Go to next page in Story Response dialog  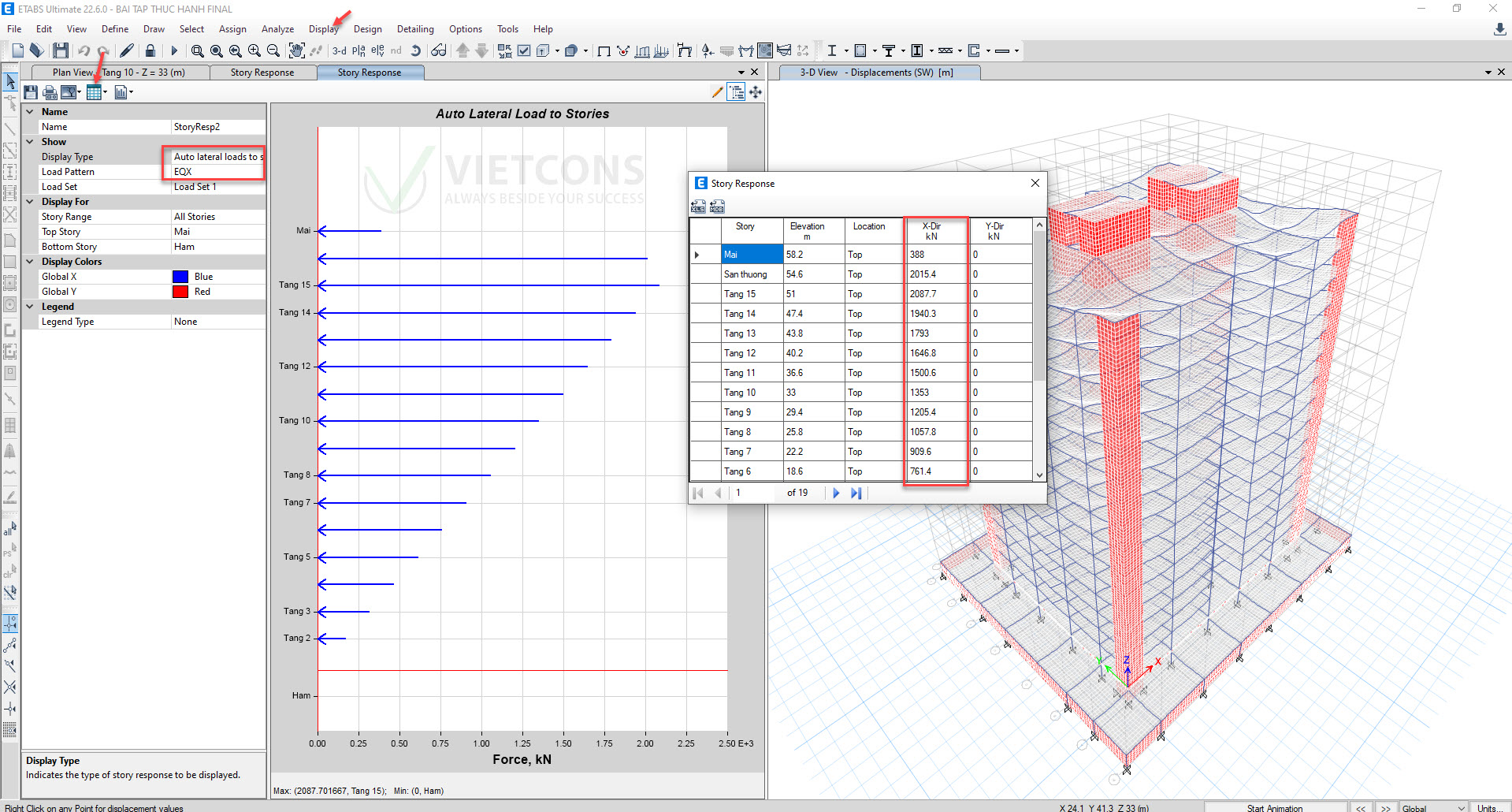(x=836, y=493)
